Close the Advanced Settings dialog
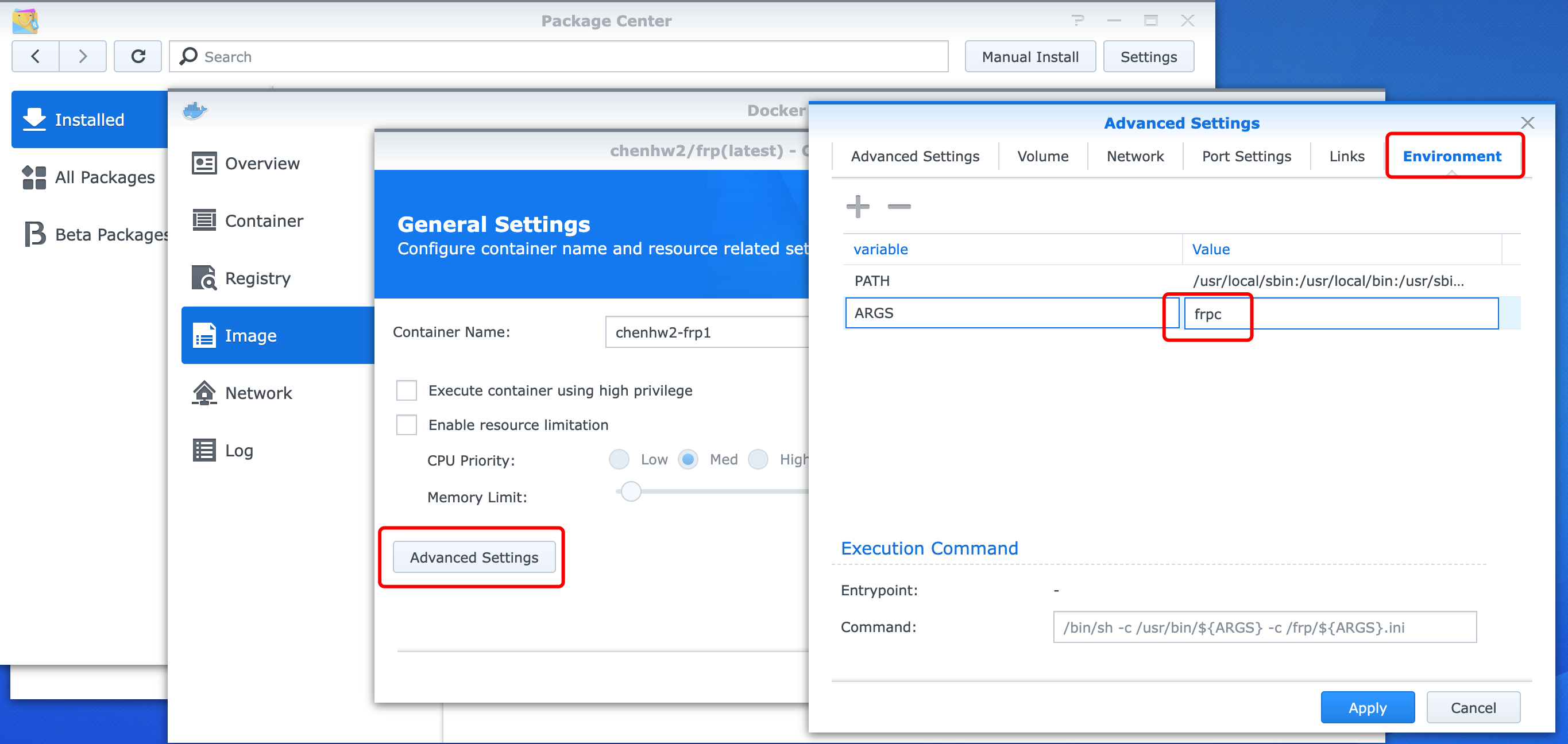Screen dimensions: 1568x744 1527,123
